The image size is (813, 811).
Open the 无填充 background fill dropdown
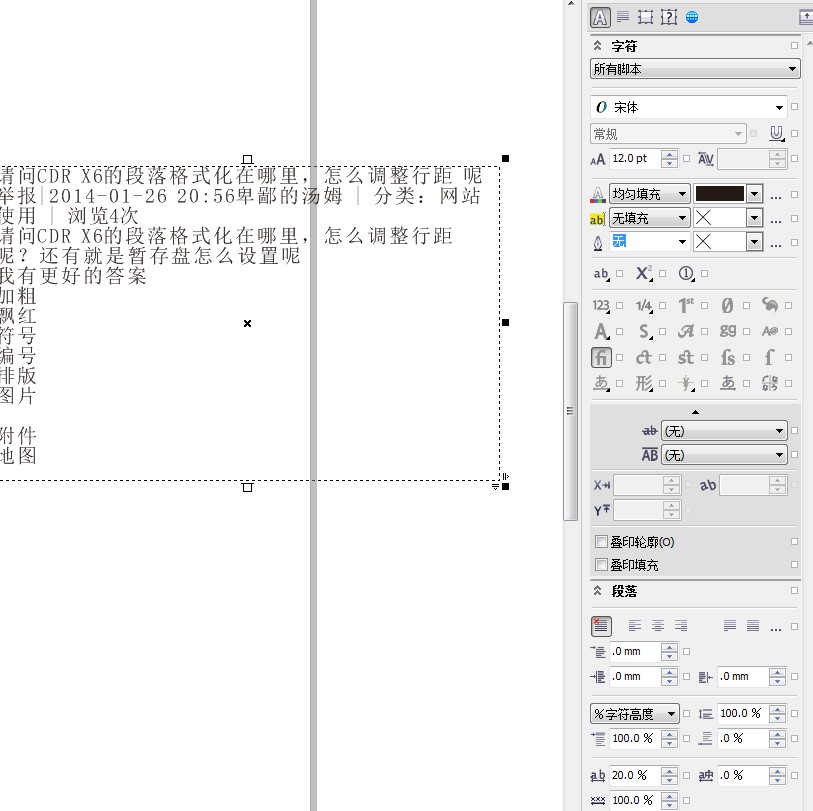(x=649, y=218)
